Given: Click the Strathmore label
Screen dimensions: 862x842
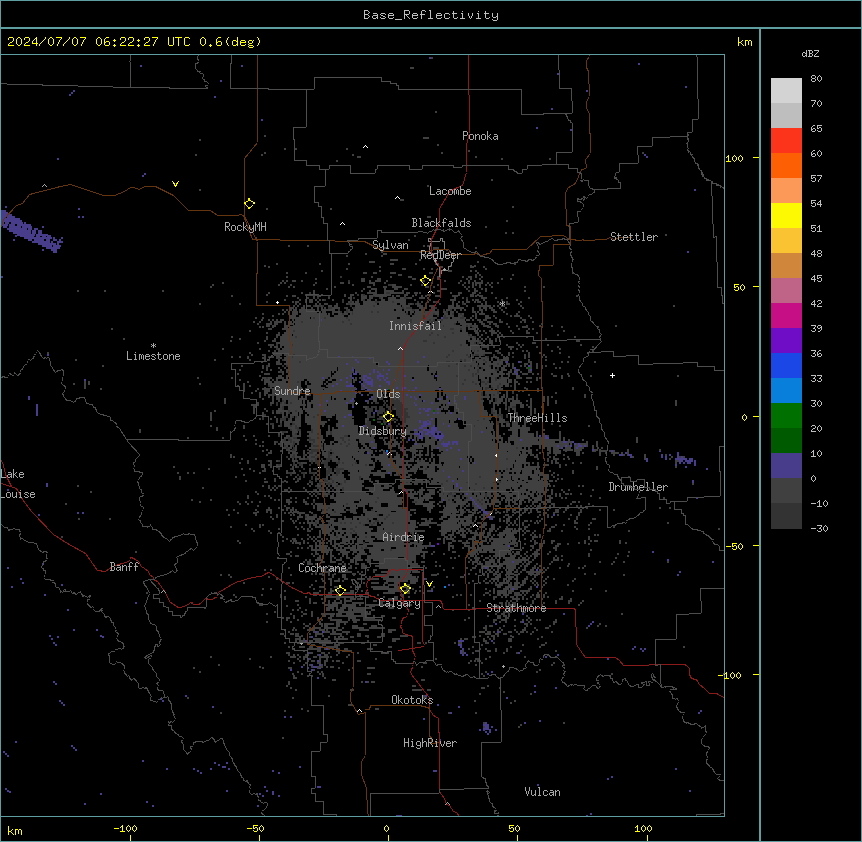Looking at the screenshot, I should tap(516, 608).
